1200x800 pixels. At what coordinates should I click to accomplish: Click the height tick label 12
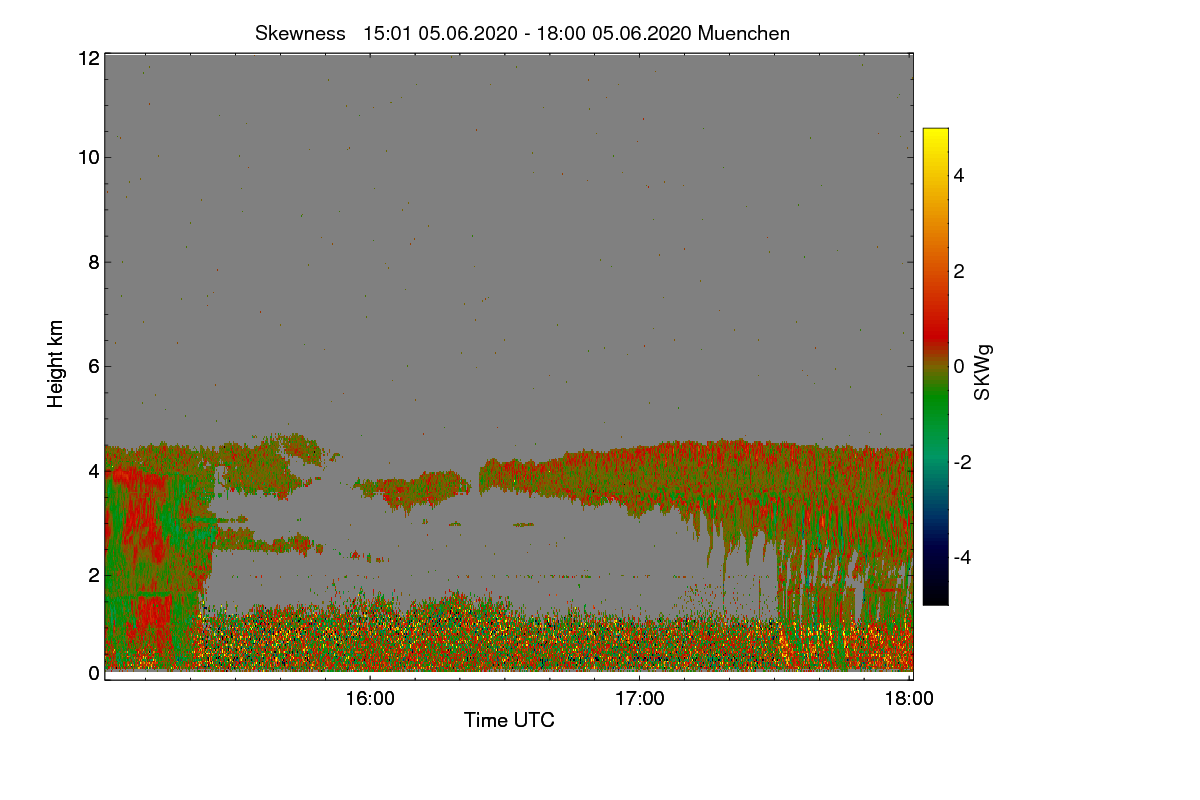tap(88, 58)
